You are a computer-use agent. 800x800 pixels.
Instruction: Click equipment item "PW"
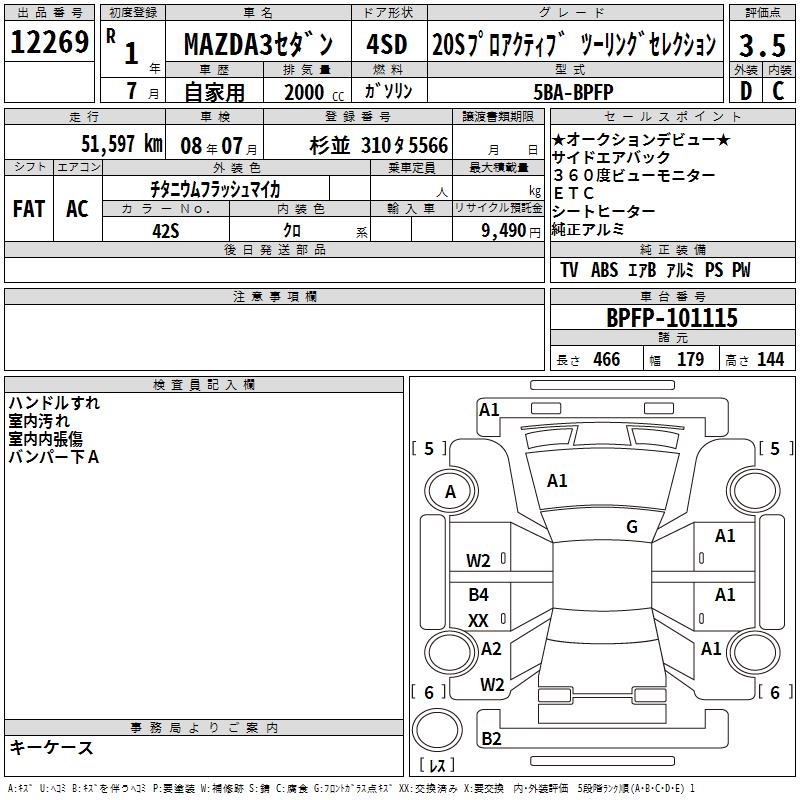[x=741, y=270]
